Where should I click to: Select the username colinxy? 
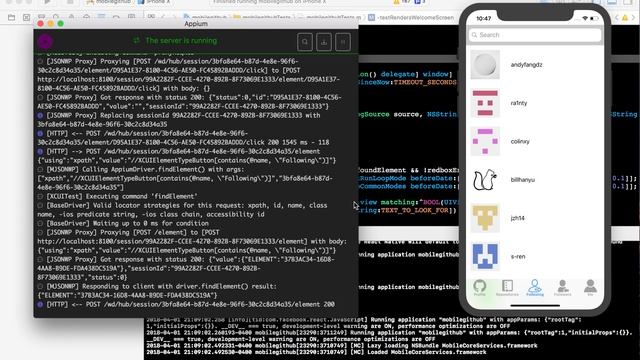click(x=520, y=142)
